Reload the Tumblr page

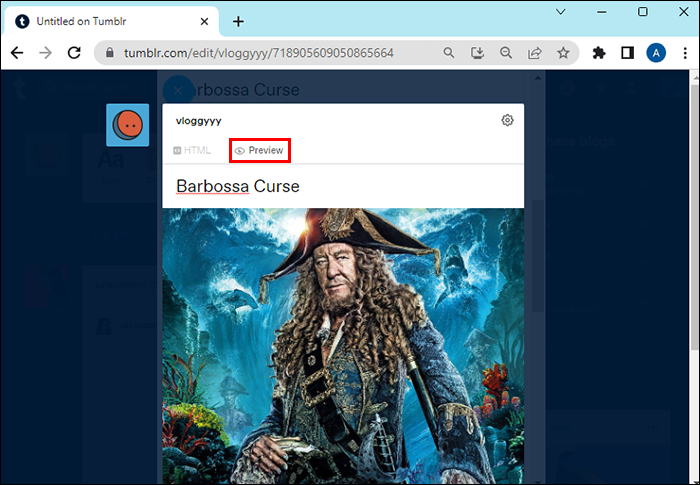pos(74,53)
